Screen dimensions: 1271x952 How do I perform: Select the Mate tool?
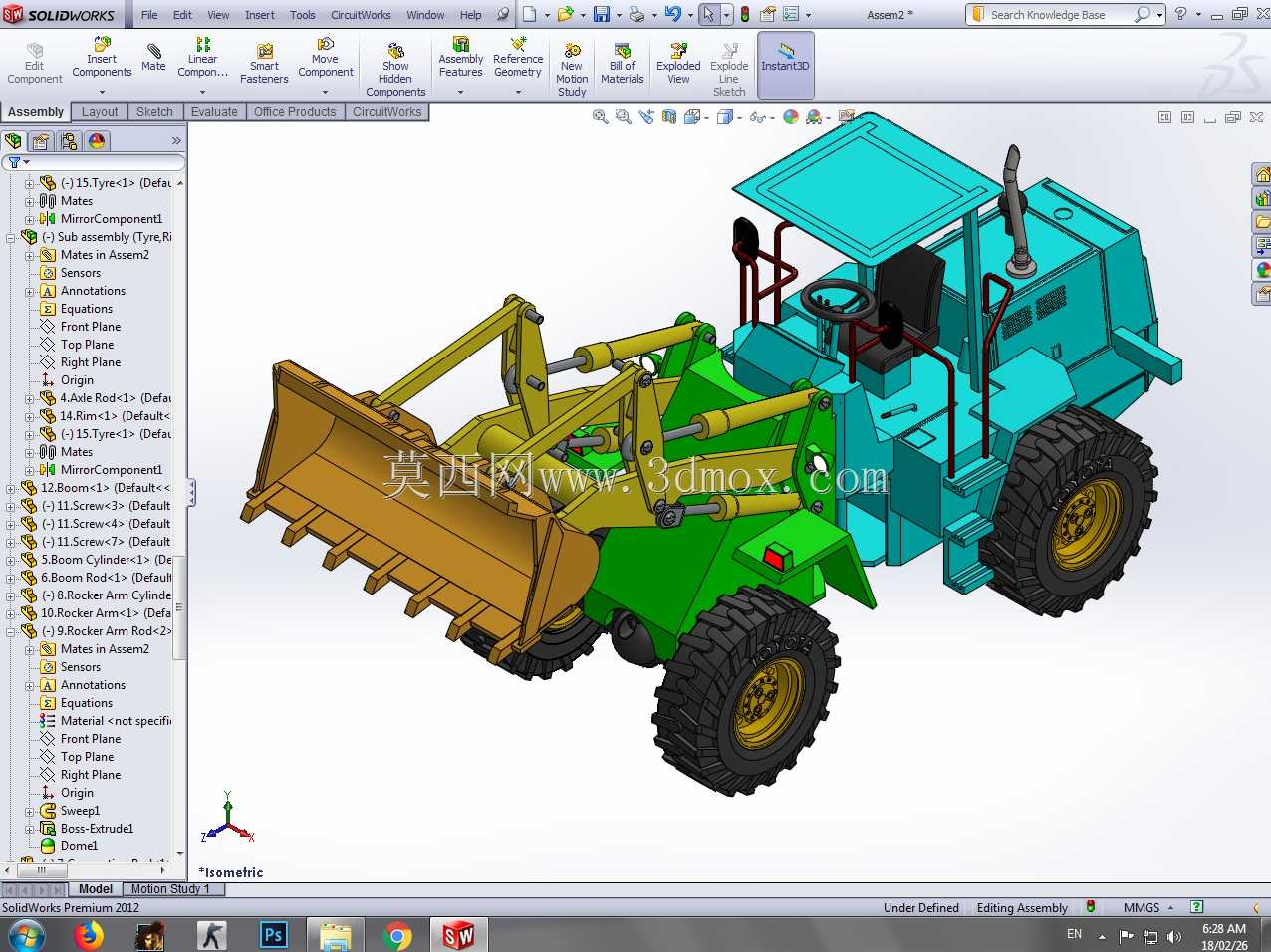pos(153,58)
